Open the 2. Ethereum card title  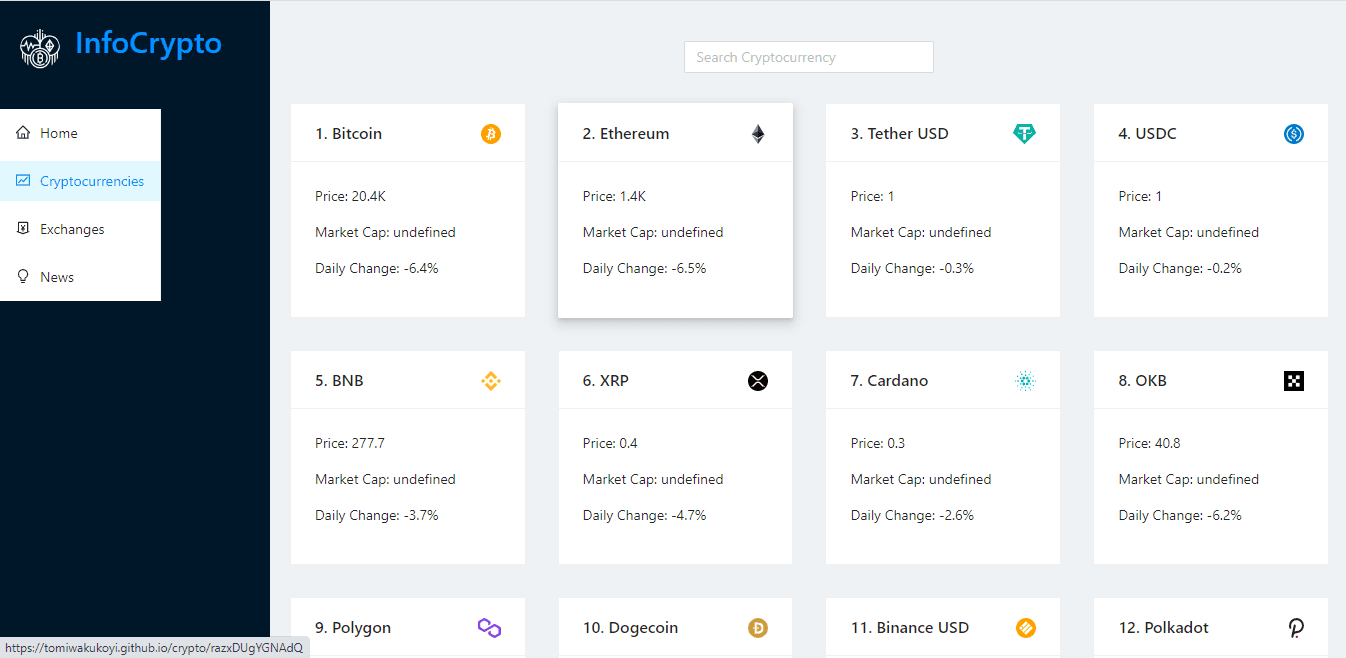[x=626, y=134]
